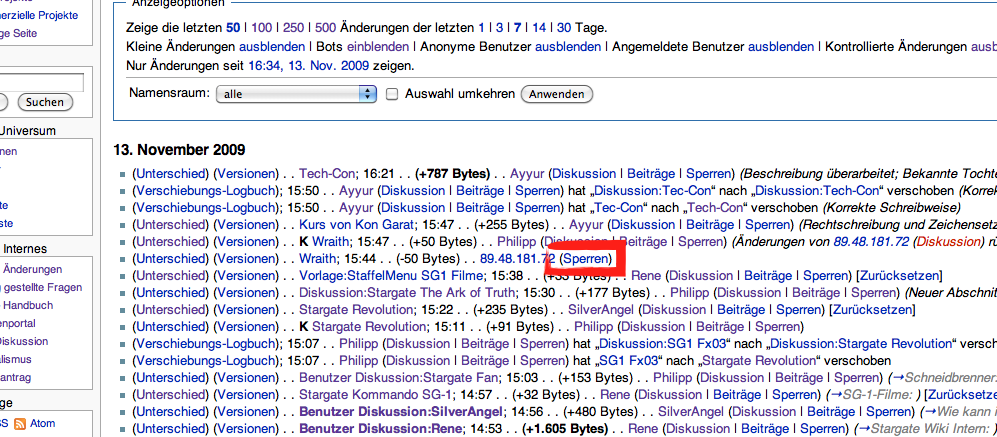Viewport: 997px width, 437px height.
Task: Show bot edits via 'einblenden'
Action: [x=379, y=47]
